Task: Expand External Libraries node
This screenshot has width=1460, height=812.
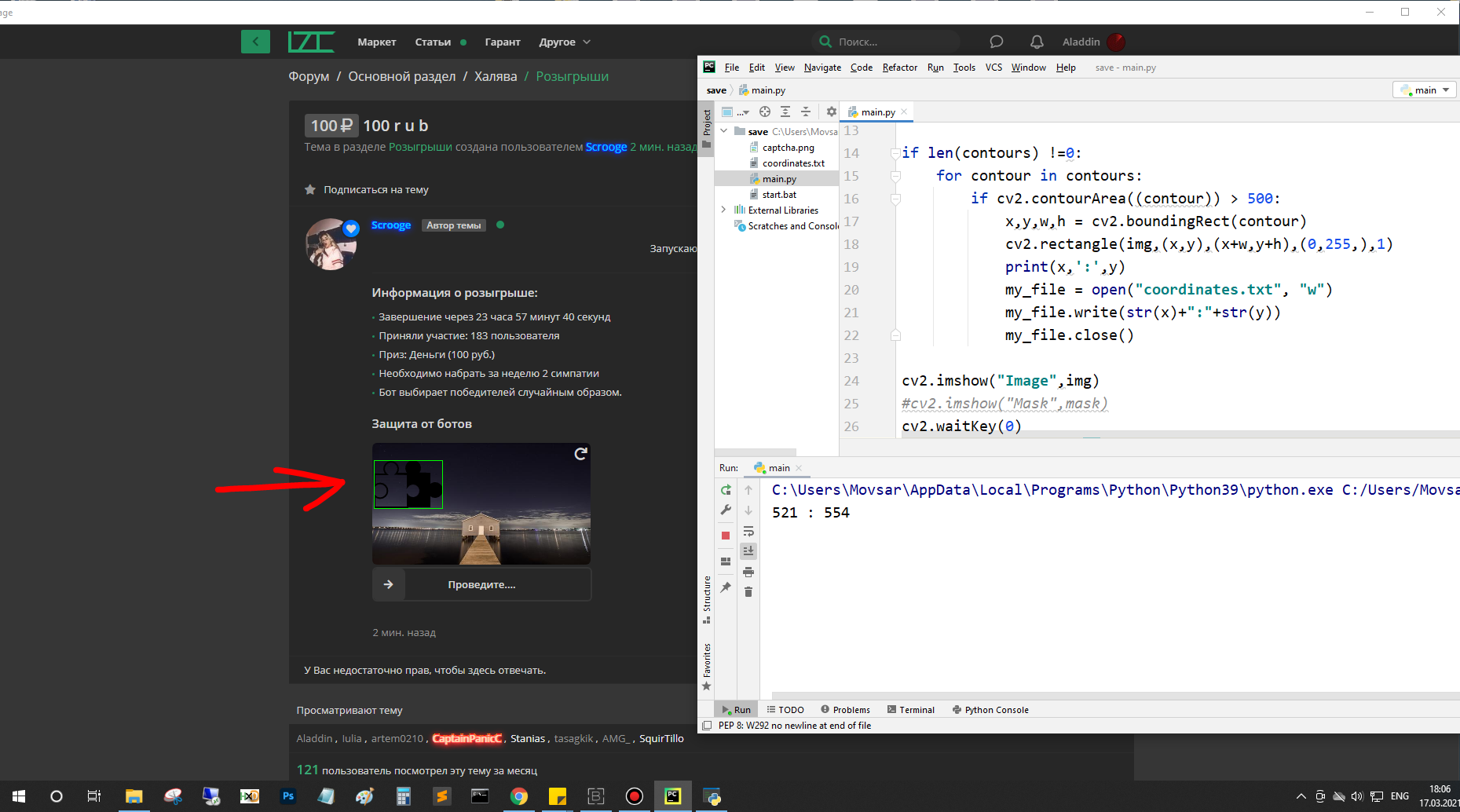Action: coord(724,210)
